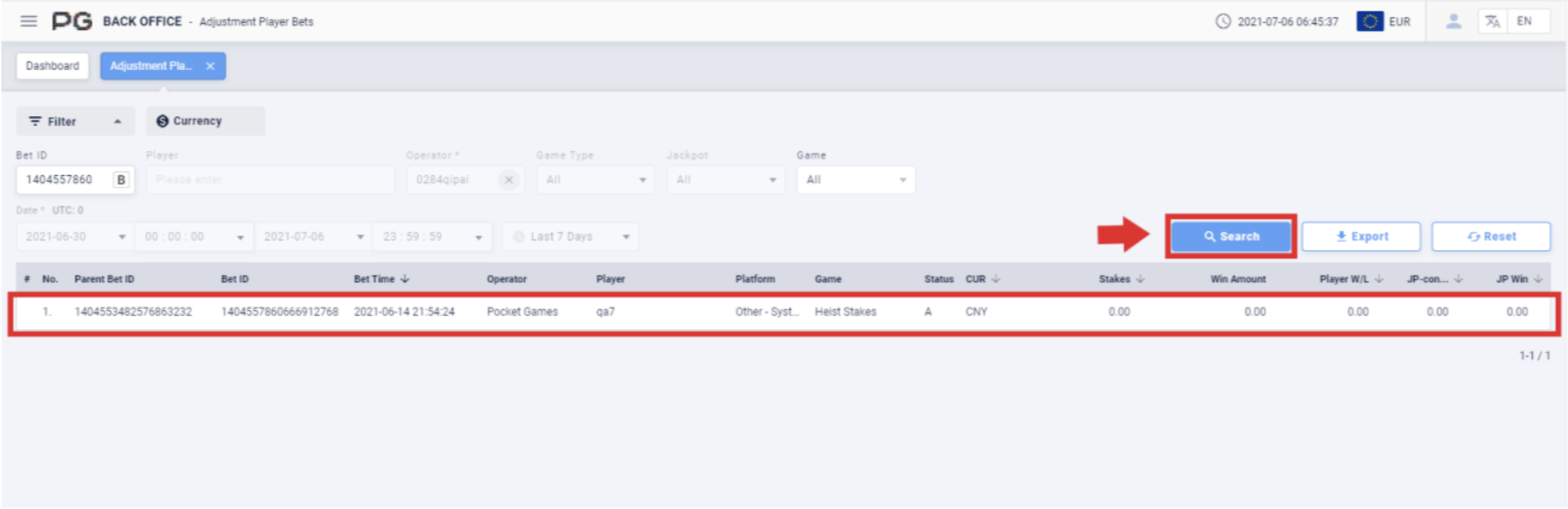Viewport: 1568px width, 509px height.
Task: Click the Player input field
Action: tap(271, 179)
